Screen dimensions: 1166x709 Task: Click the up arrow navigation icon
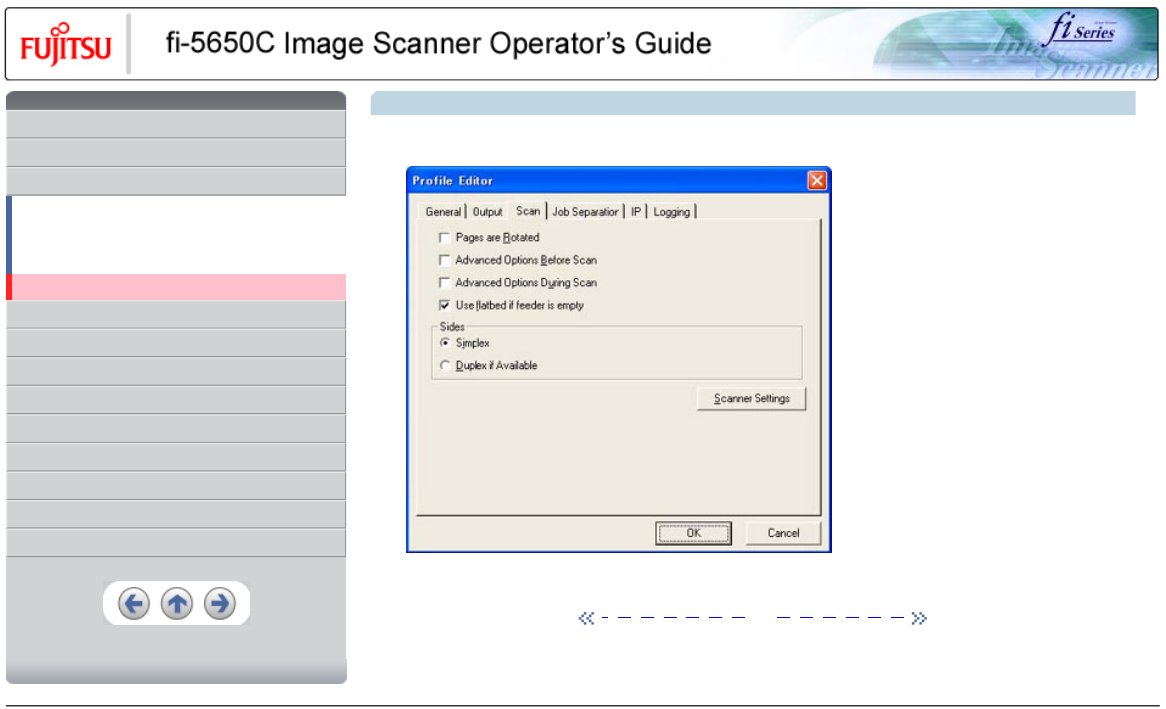(x=177, y=603)
